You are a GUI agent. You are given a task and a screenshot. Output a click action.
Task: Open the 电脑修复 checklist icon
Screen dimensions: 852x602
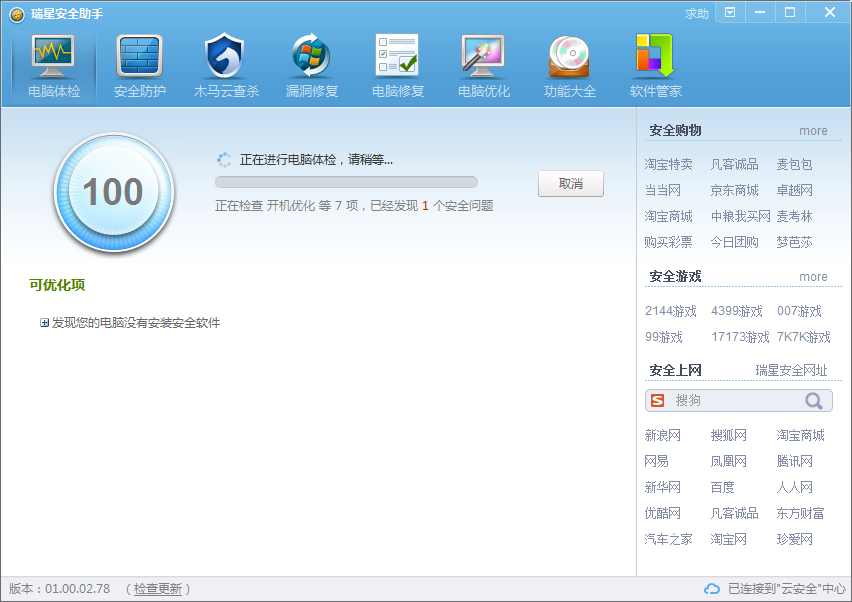coord(397,57)
